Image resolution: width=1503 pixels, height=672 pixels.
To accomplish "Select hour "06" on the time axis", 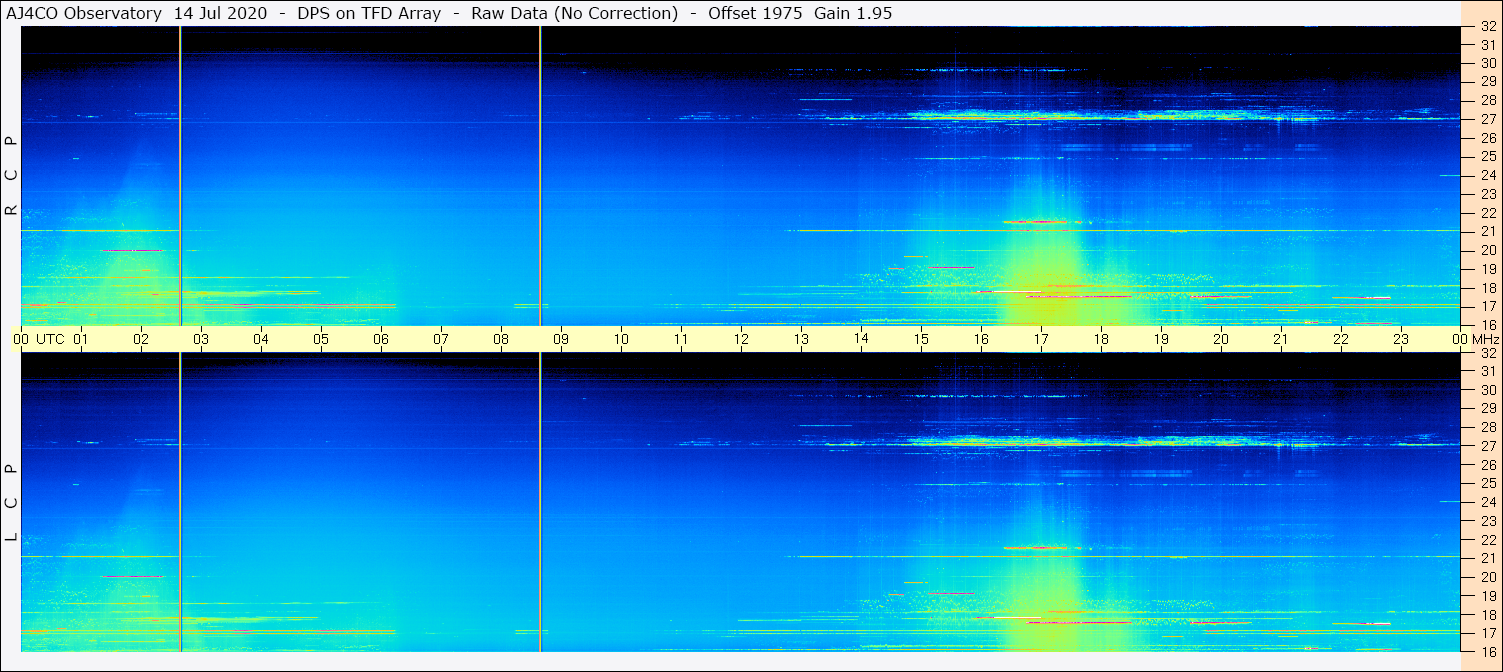I will 381,339.
